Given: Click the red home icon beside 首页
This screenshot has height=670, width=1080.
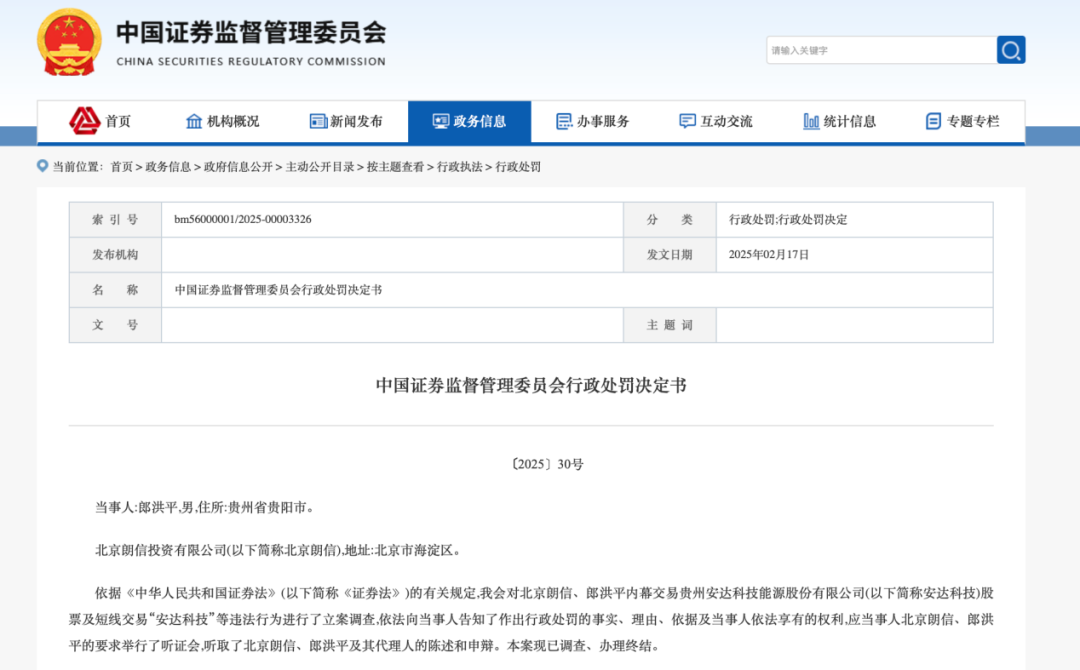Looking at the screenshot, I should pos(84,121).
